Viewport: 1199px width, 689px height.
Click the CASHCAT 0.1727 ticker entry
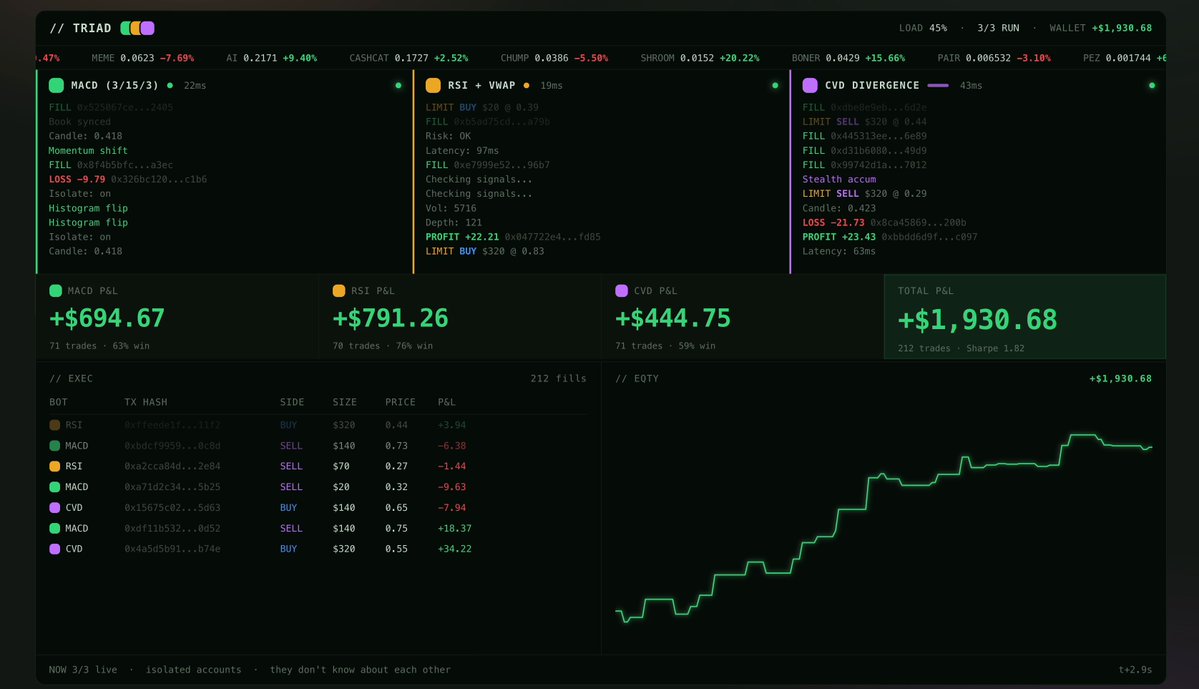coord(409,58)
